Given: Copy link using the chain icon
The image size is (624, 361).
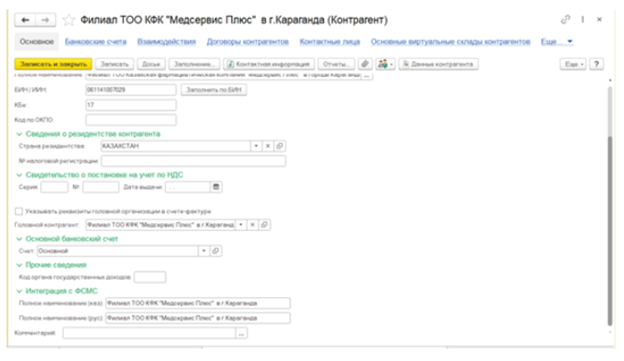Looking at the screenshot, I should tap(565, 20).
